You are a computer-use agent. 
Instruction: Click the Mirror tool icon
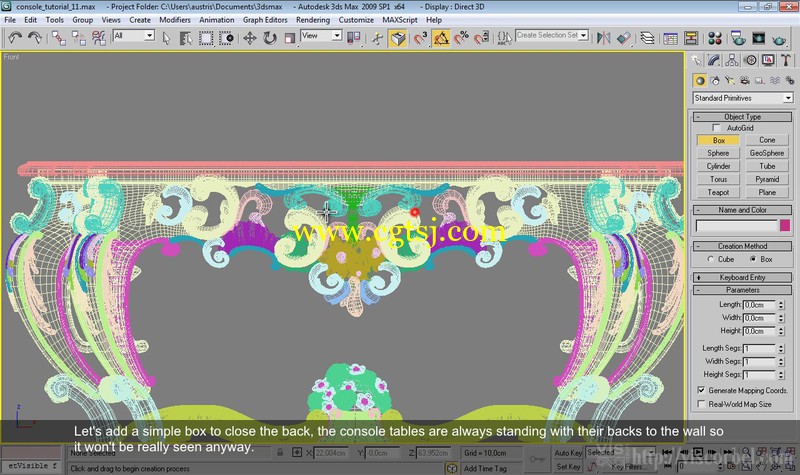603,38
